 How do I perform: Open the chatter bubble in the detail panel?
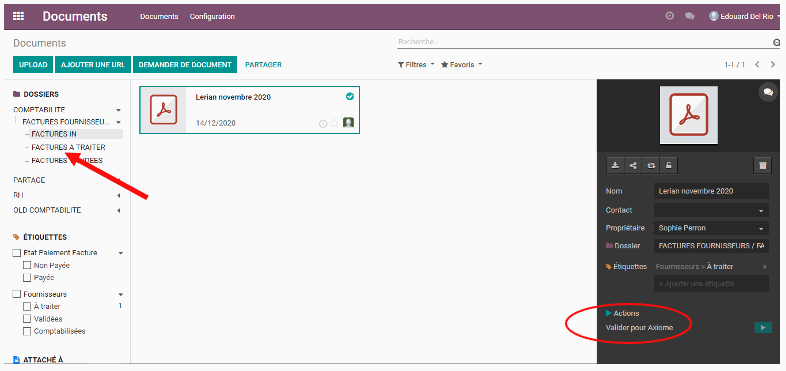click(x=768, y=92)
